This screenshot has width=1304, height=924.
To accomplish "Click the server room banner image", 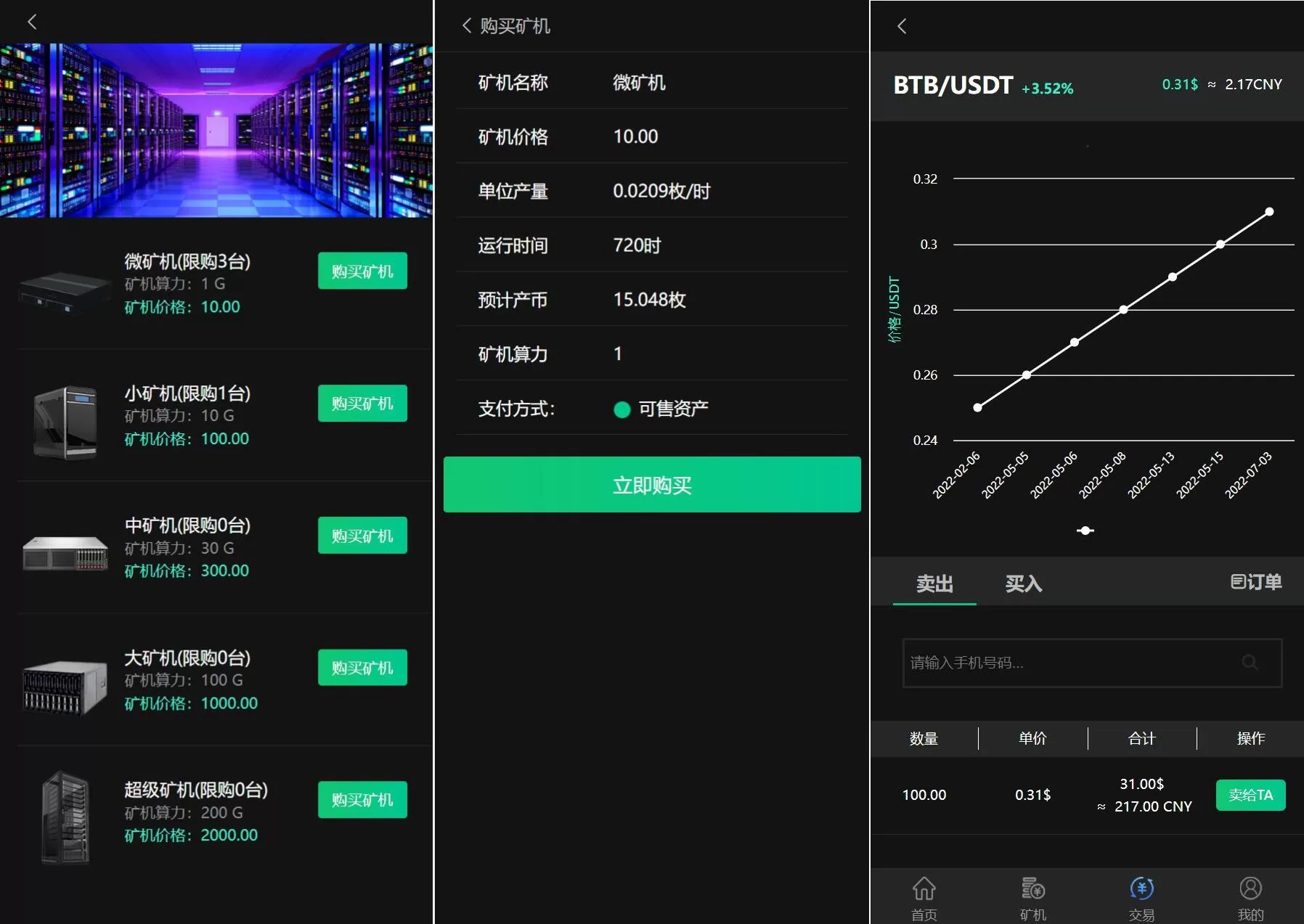I will point(216,131).
